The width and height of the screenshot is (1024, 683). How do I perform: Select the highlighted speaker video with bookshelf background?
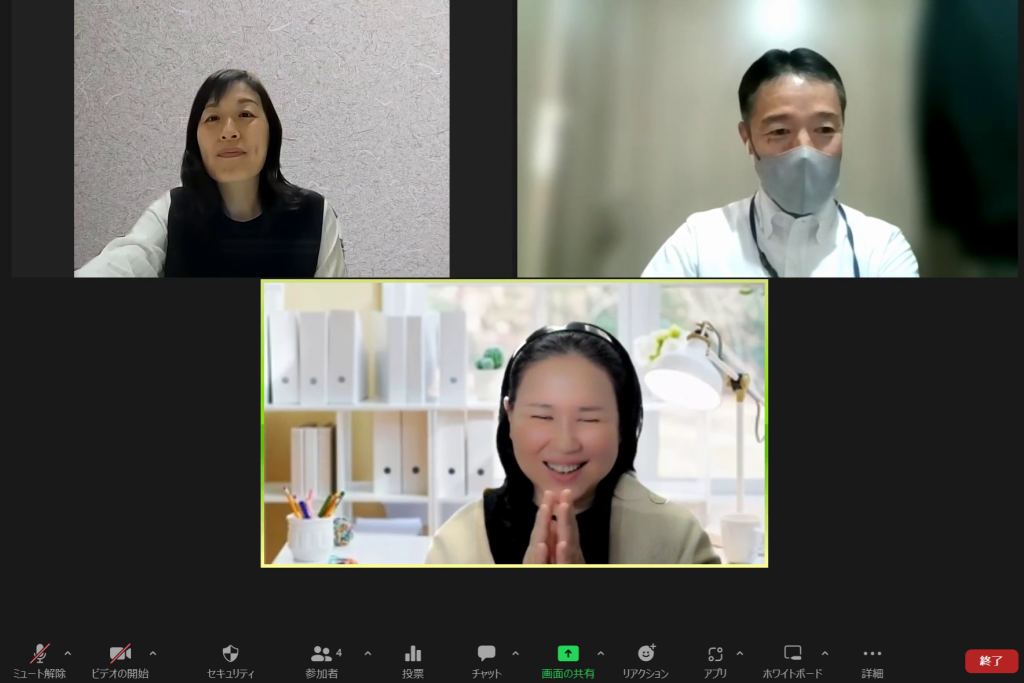click(514, 423)
